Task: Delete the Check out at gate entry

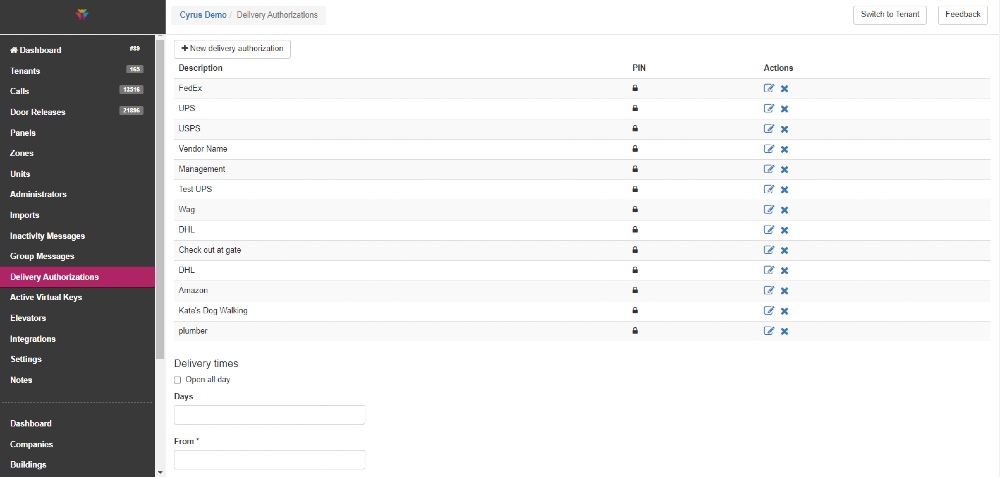Action: click(784, 251)
